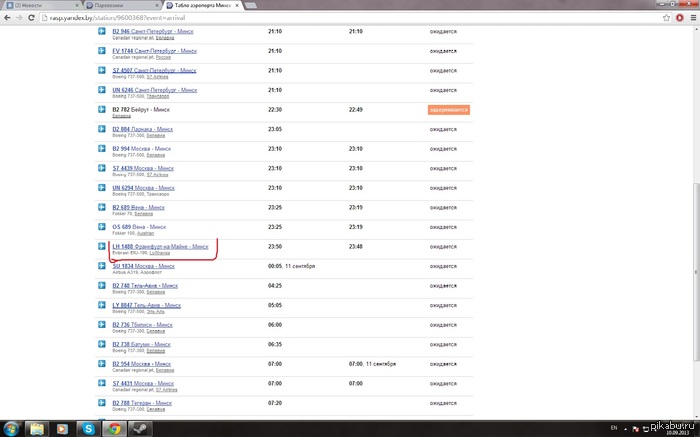Select the 00:05, 11 сентября arrival time

click(292, 266)
